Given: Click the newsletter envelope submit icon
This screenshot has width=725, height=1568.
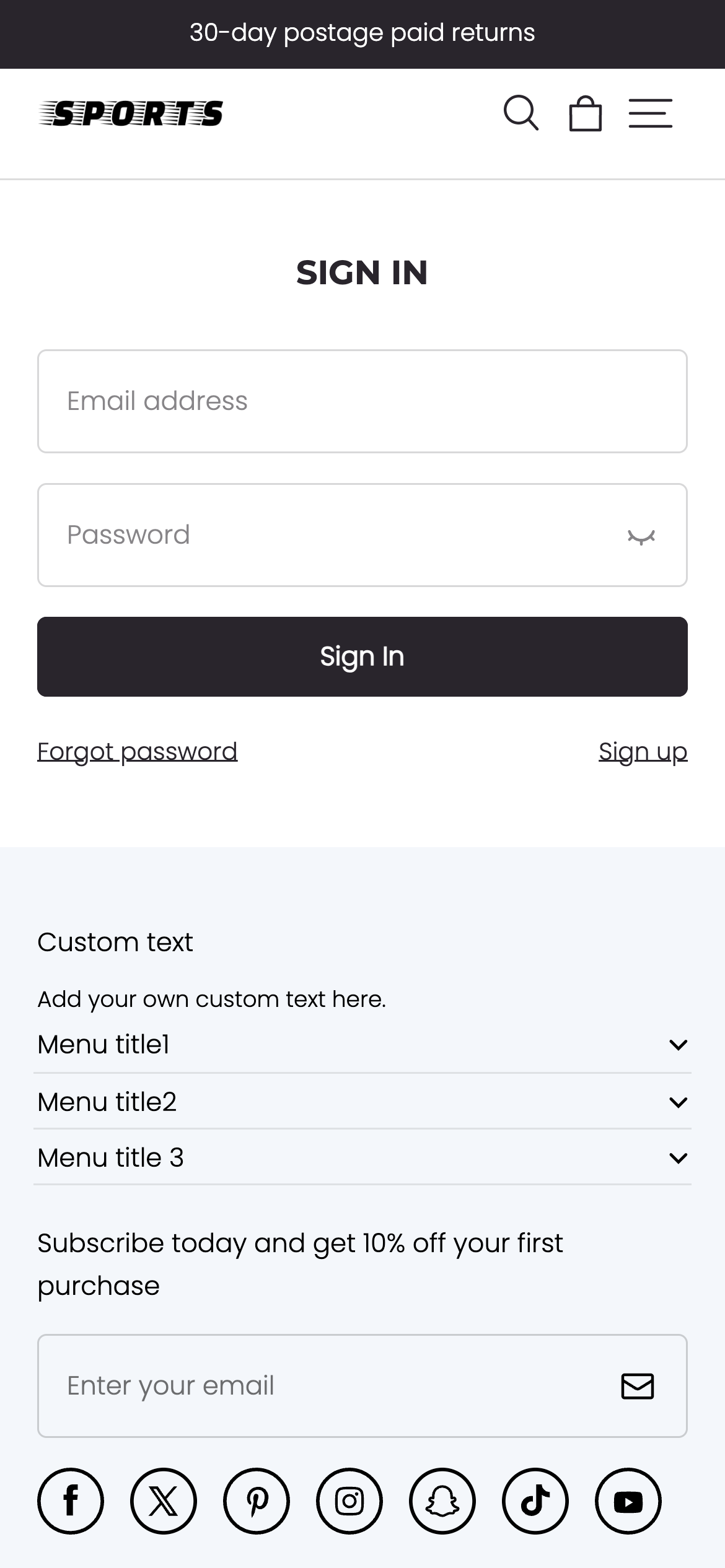Looking at the screenshot, I should click(637, 1386).
